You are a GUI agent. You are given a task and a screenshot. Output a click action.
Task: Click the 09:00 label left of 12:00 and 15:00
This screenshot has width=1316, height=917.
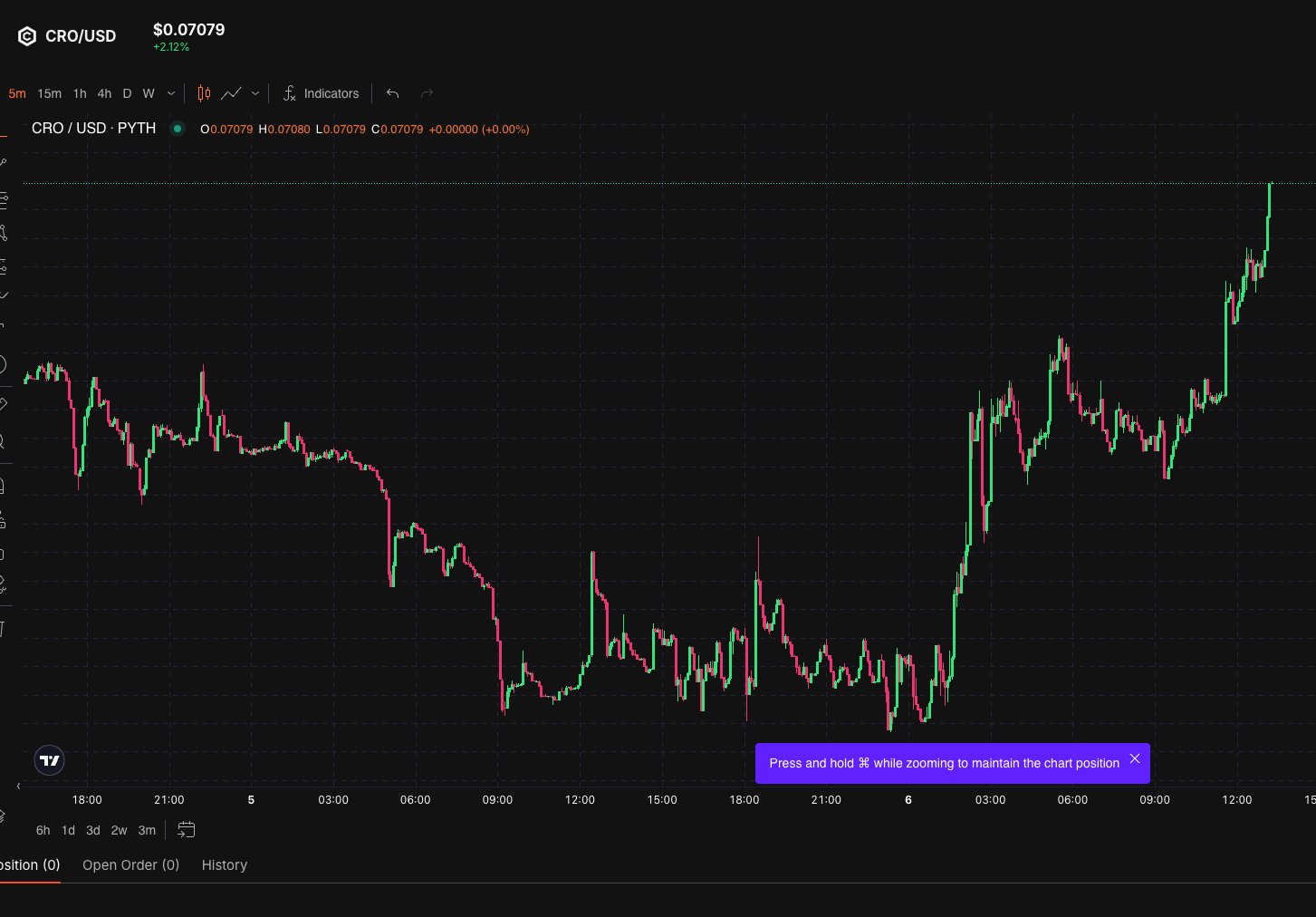(x=497, y=800)
